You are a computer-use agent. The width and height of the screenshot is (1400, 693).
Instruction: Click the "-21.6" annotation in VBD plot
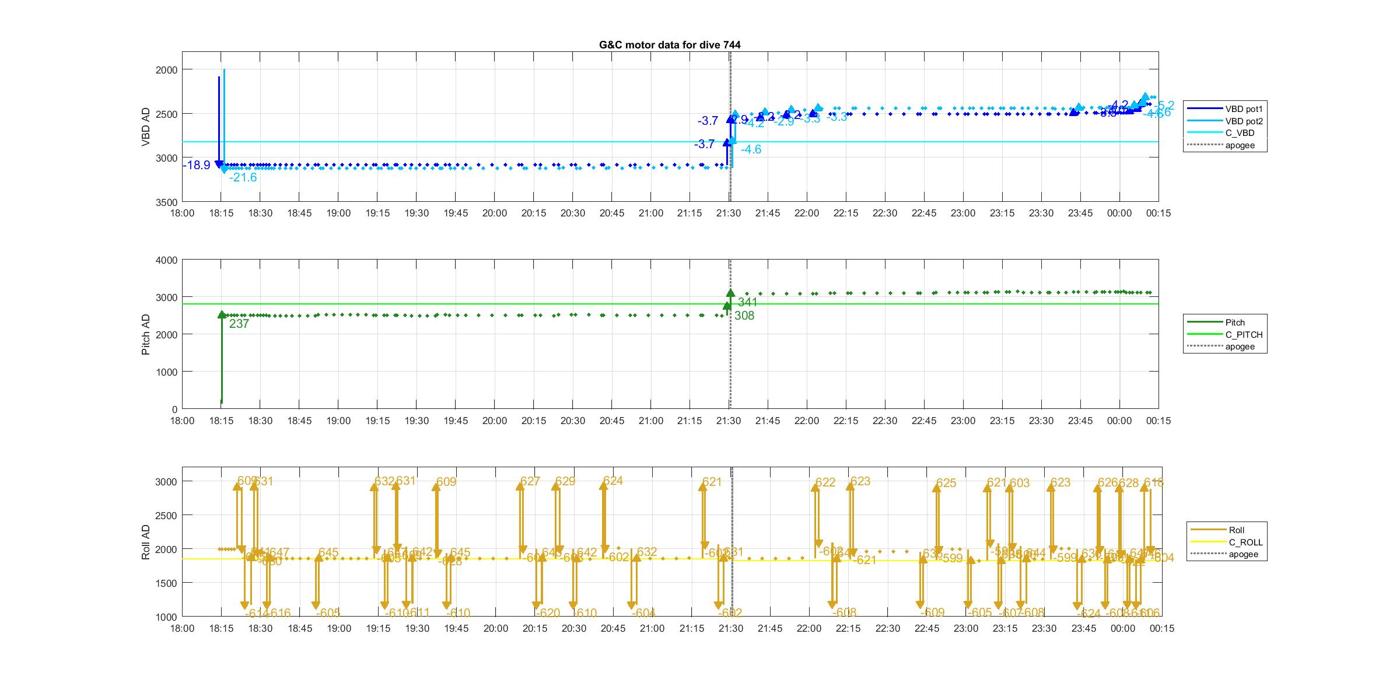pyautogui.click(x=243, y=177)
